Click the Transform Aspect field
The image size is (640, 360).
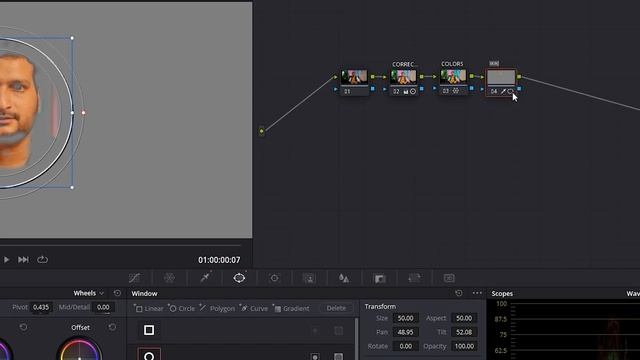[x=464, y=318]
